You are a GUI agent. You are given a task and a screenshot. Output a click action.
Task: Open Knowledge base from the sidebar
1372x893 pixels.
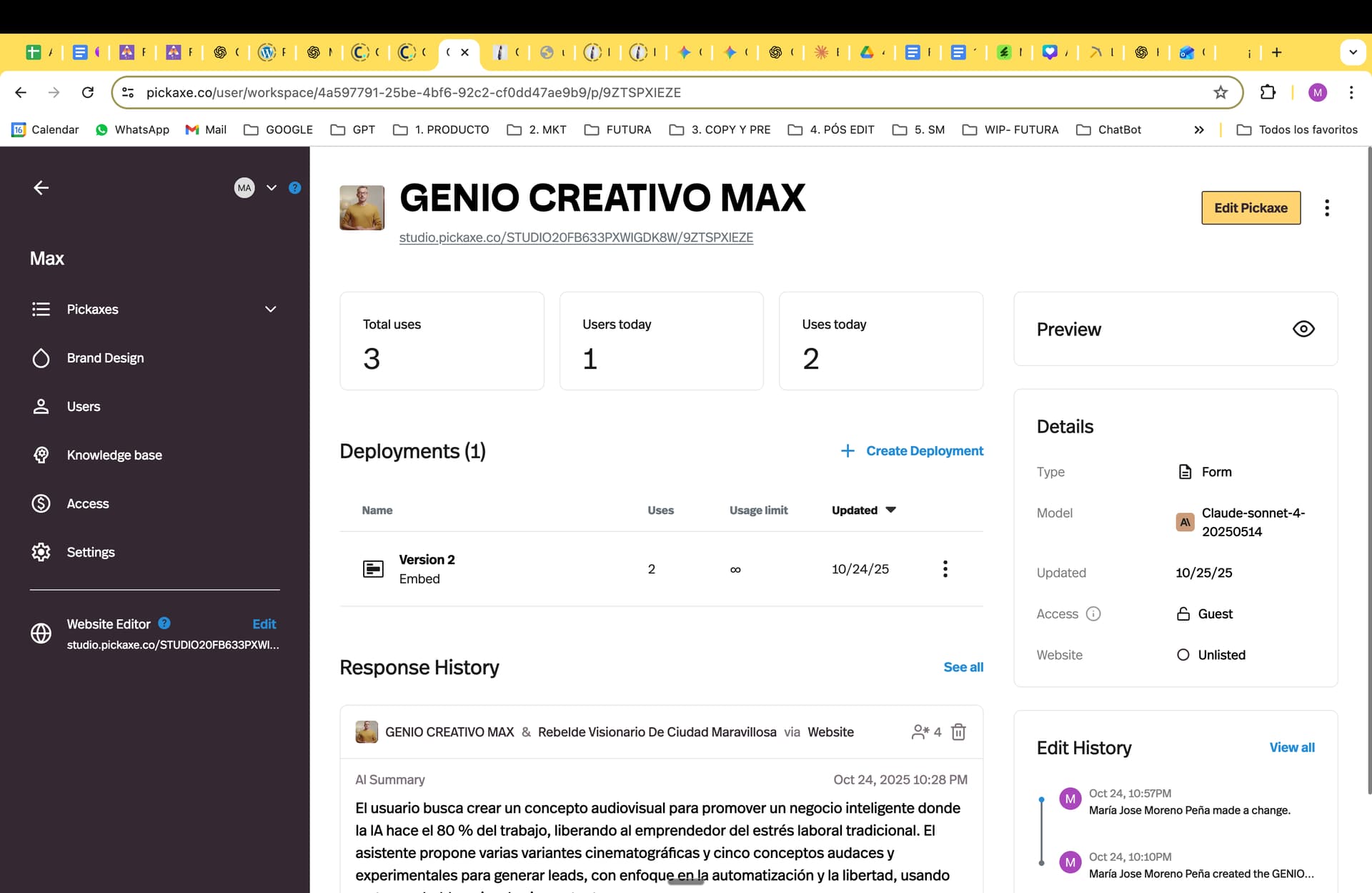(114, 455)
